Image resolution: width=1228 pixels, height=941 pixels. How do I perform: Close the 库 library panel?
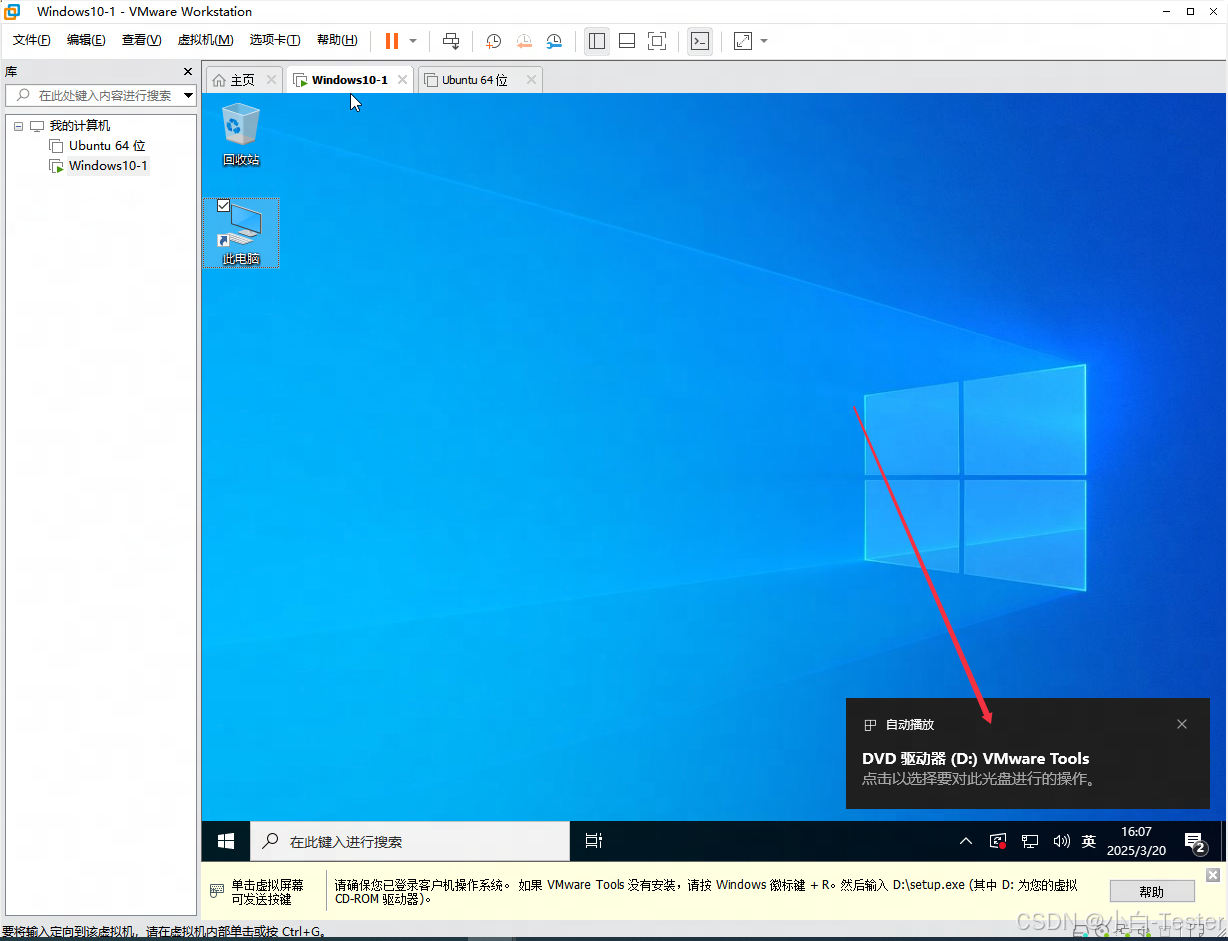[188, 72]
